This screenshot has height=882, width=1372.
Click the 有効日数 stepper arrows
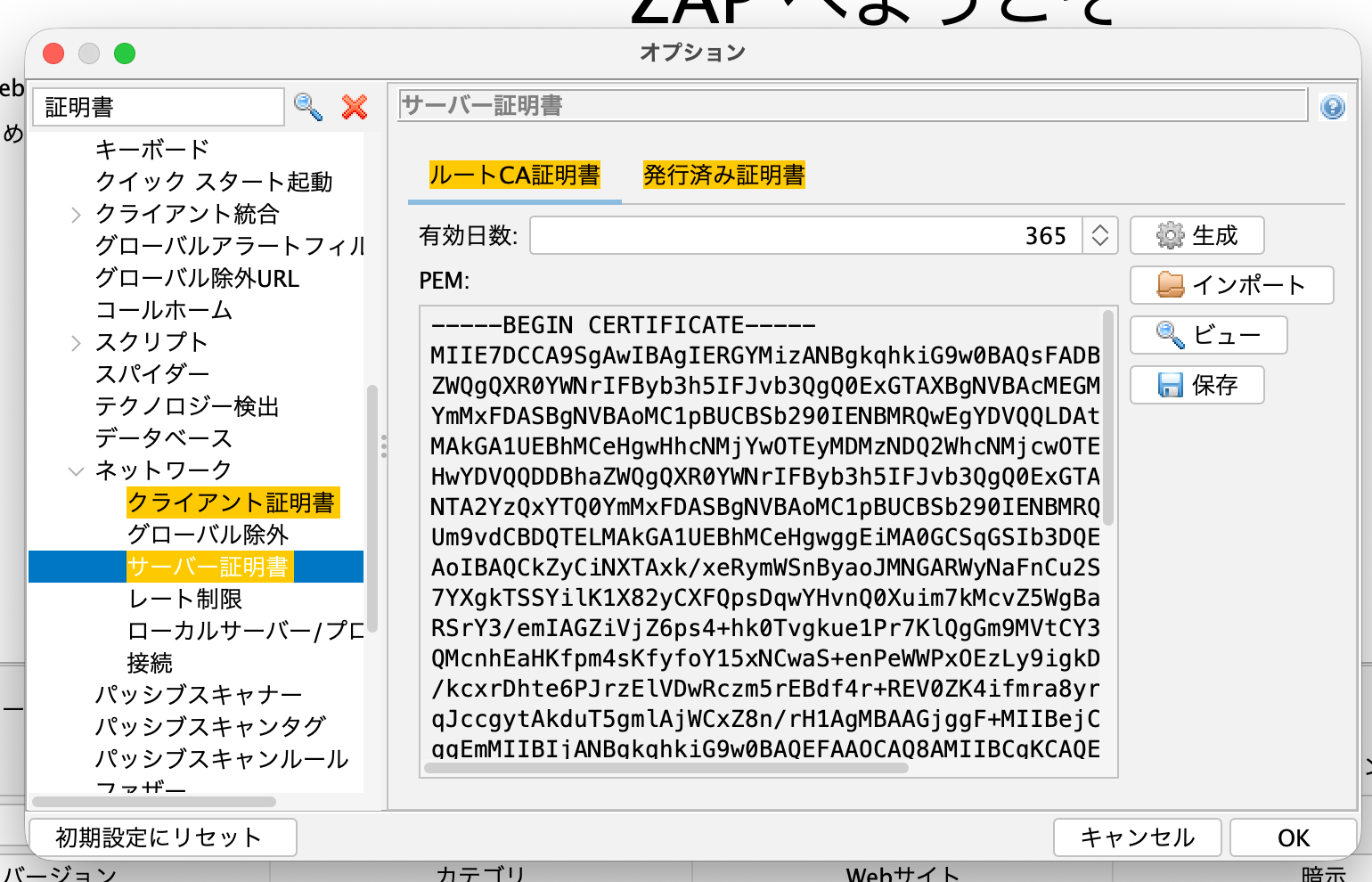coord(1100,235)
